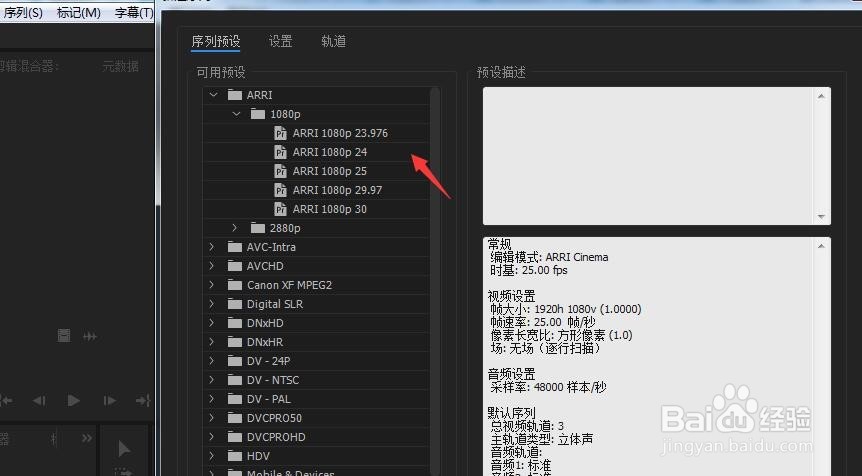
Task: Collapse the ARRI folder chevron
Action: tap(213, 95)
